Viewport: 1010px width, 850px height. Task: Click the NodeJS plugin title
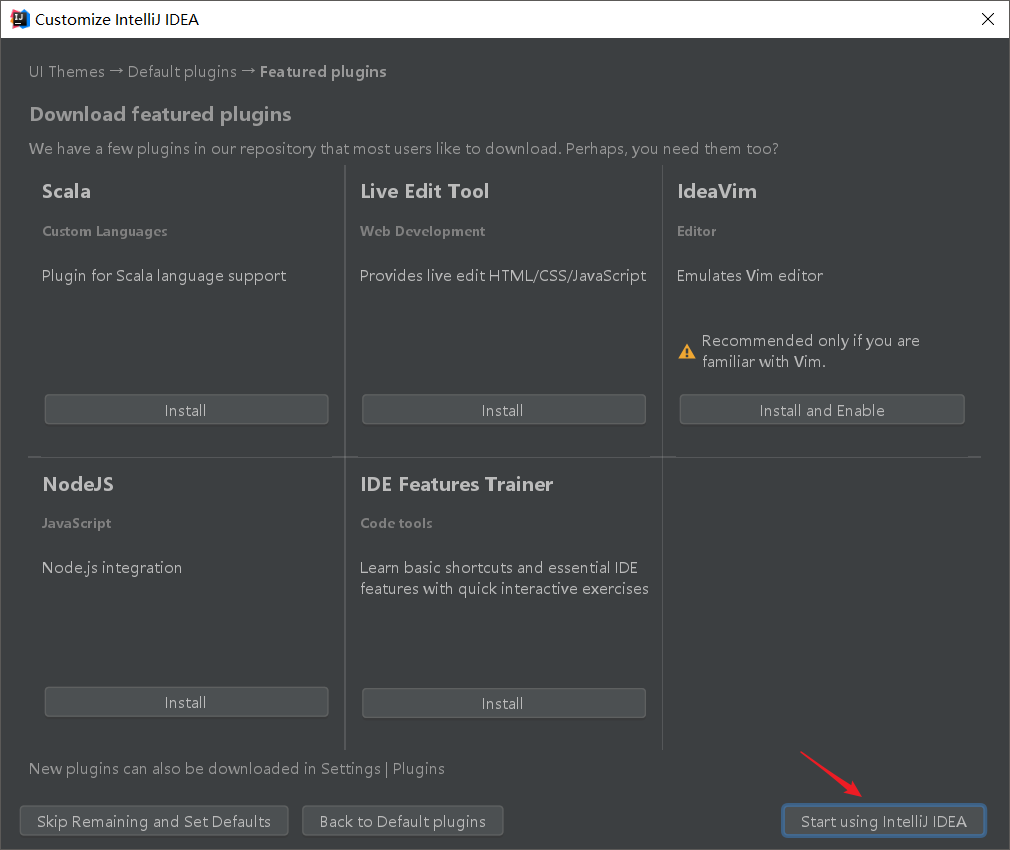78,484
